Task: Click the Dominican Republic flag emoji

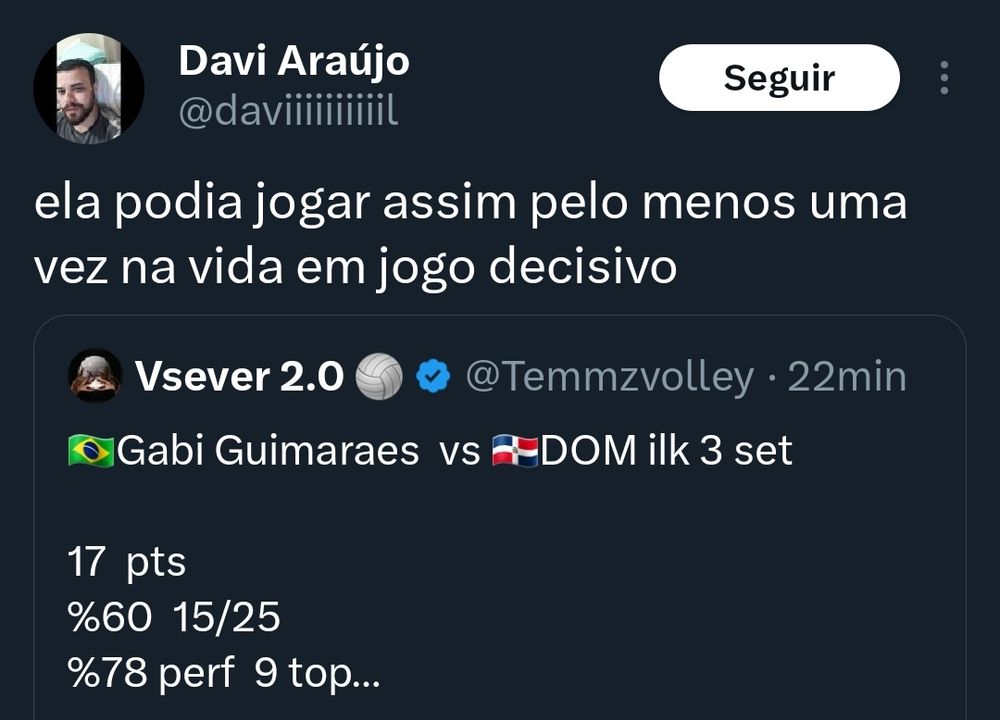Action: 515,451
